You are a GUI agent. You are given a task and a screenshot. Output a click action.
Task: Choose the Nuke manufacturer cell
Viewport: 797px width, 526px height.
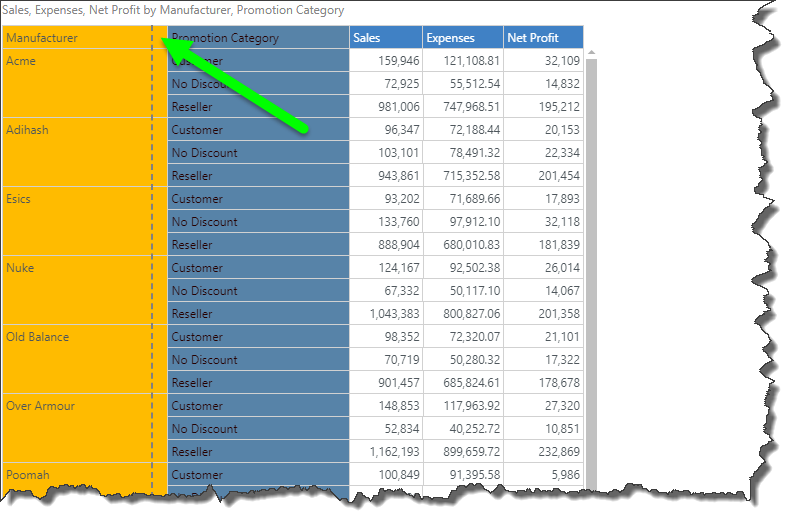(x=20, y=268)
